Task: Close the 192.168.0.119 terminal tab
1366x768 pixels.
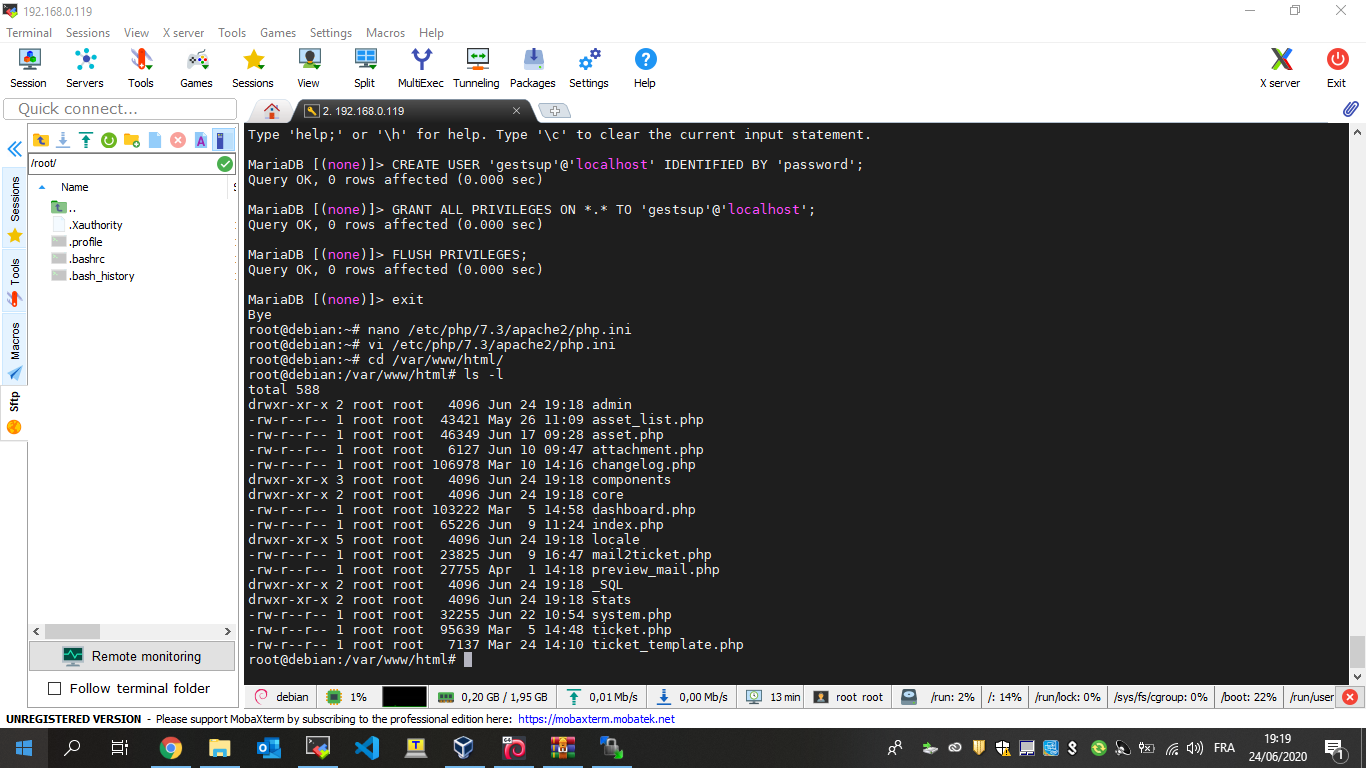Action: click(x=517, y=111)
